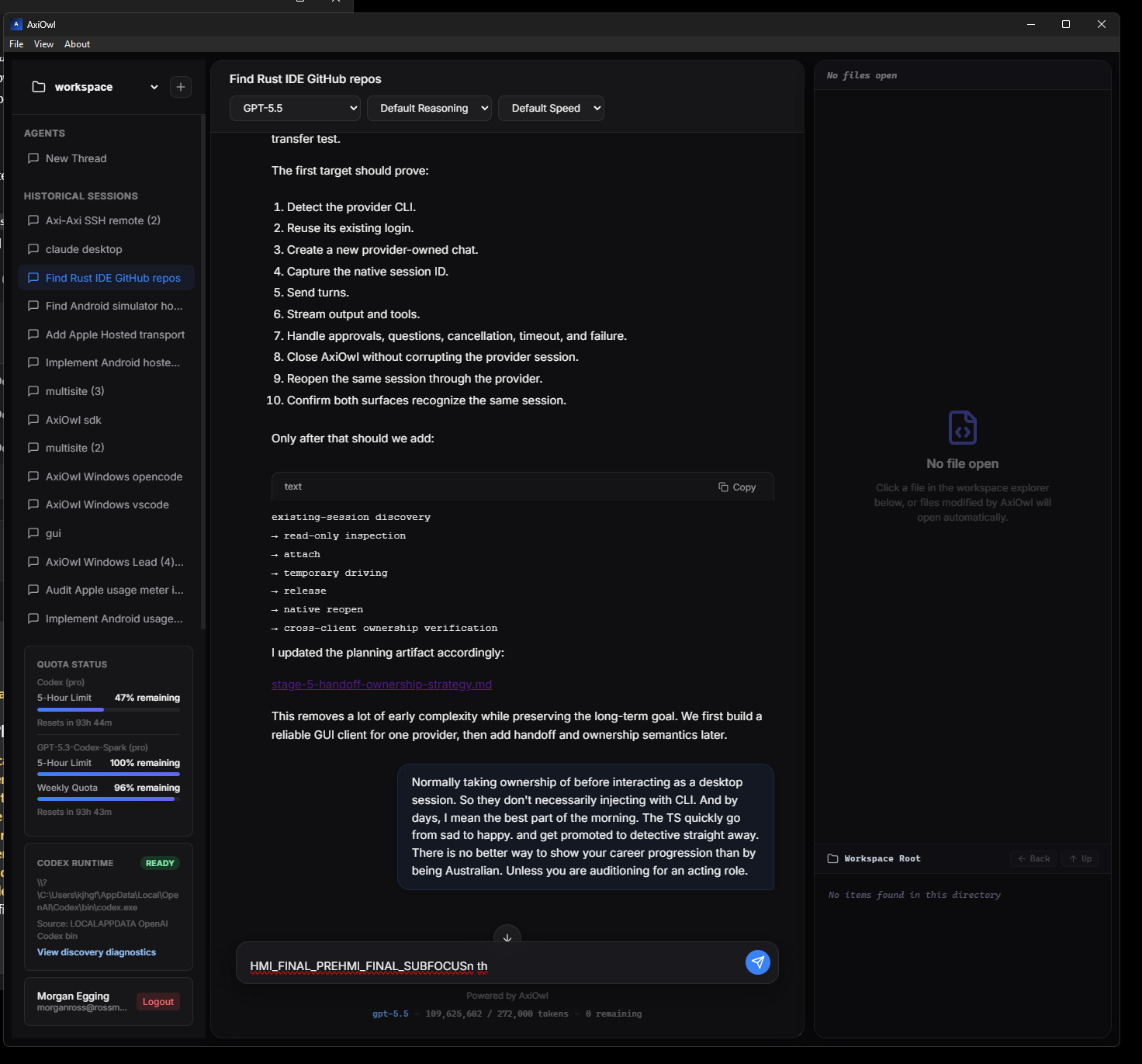Click GPT-5.3-Codex-Spark 5-Hour Limit progress bar
The height and width of the screenshot is (1064, 1142).
tap(109, 774)
